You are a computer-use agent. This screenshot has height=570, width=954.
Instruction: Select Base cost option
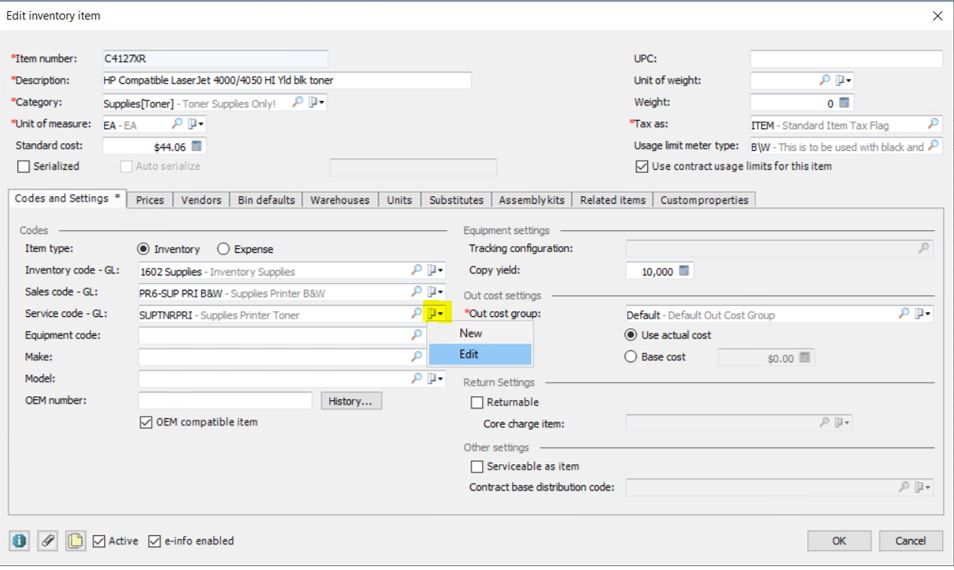coord(631,357)
